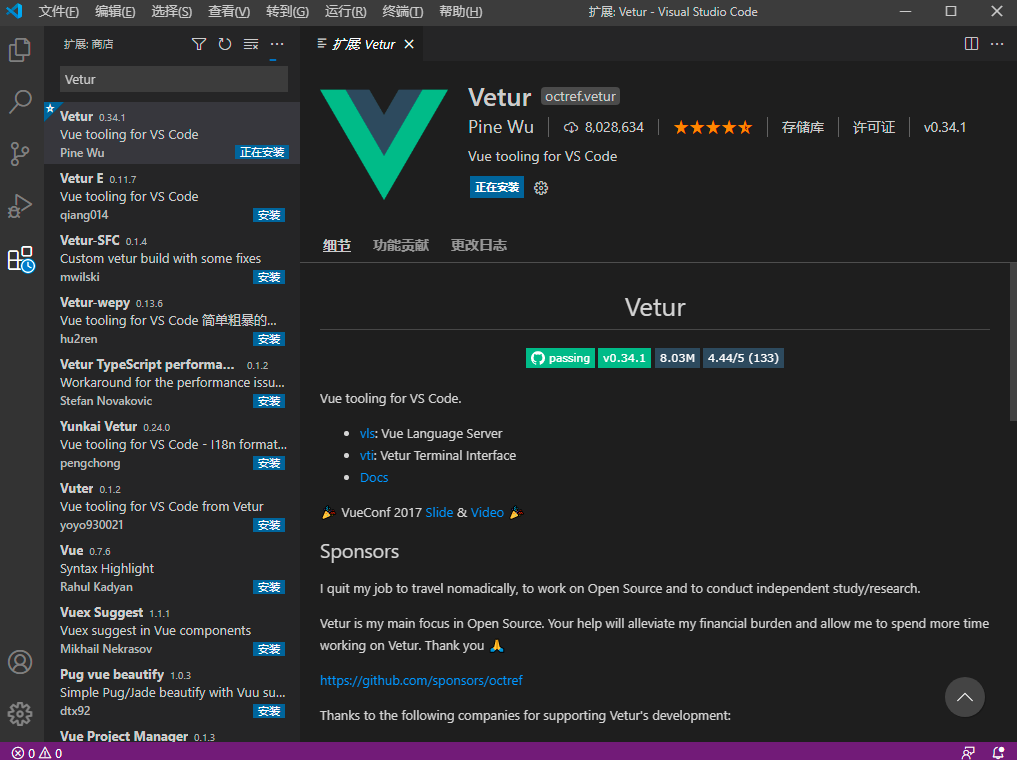
Task: Click the five-star rating of Vetur
Action: click(713, 127)
